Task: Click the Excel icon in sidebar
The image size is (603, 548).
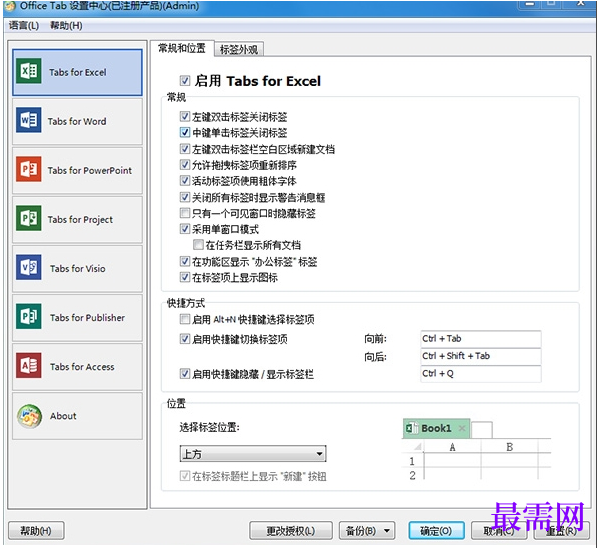Action: pos(28,71)
